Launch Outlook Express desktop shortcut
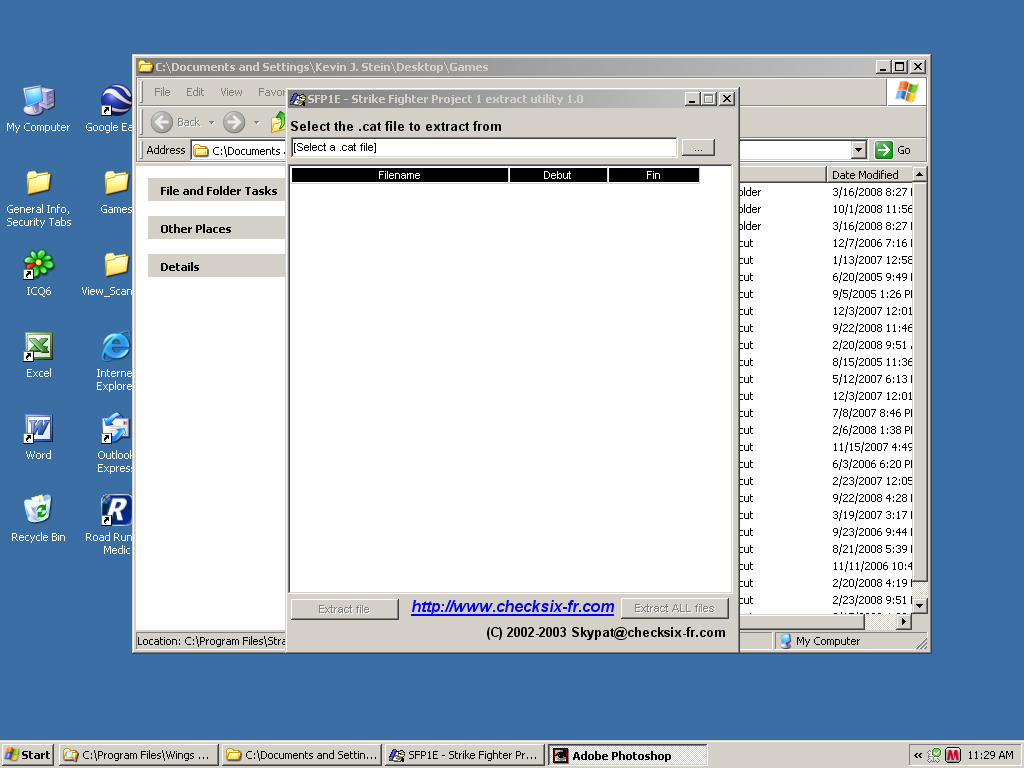The image size is (1024, 768). [x=114, y=443]
